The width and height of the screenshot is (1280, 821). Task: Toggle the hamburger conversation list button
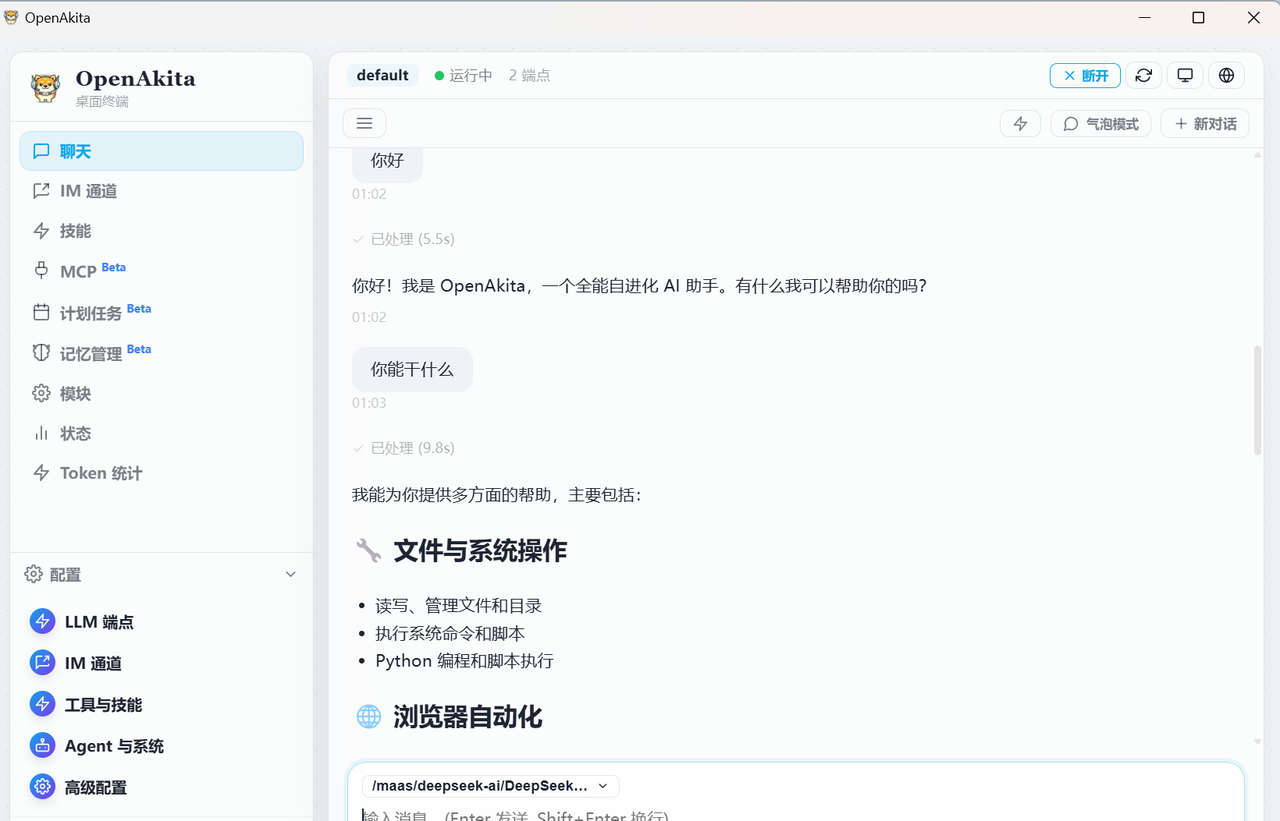pos(364,123)
